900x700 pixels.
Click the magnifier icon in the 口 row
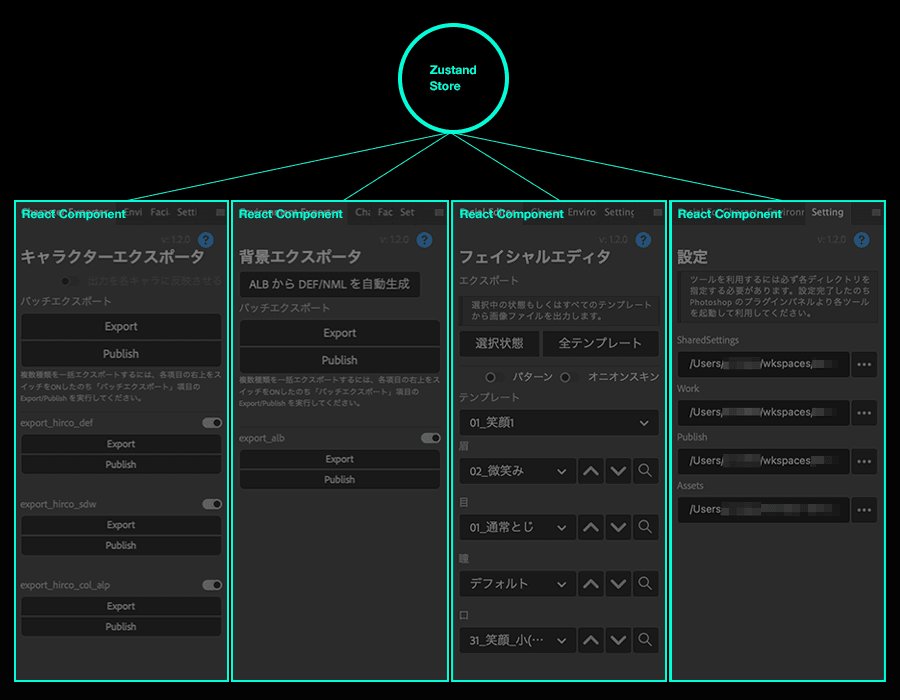click(646, 639)
